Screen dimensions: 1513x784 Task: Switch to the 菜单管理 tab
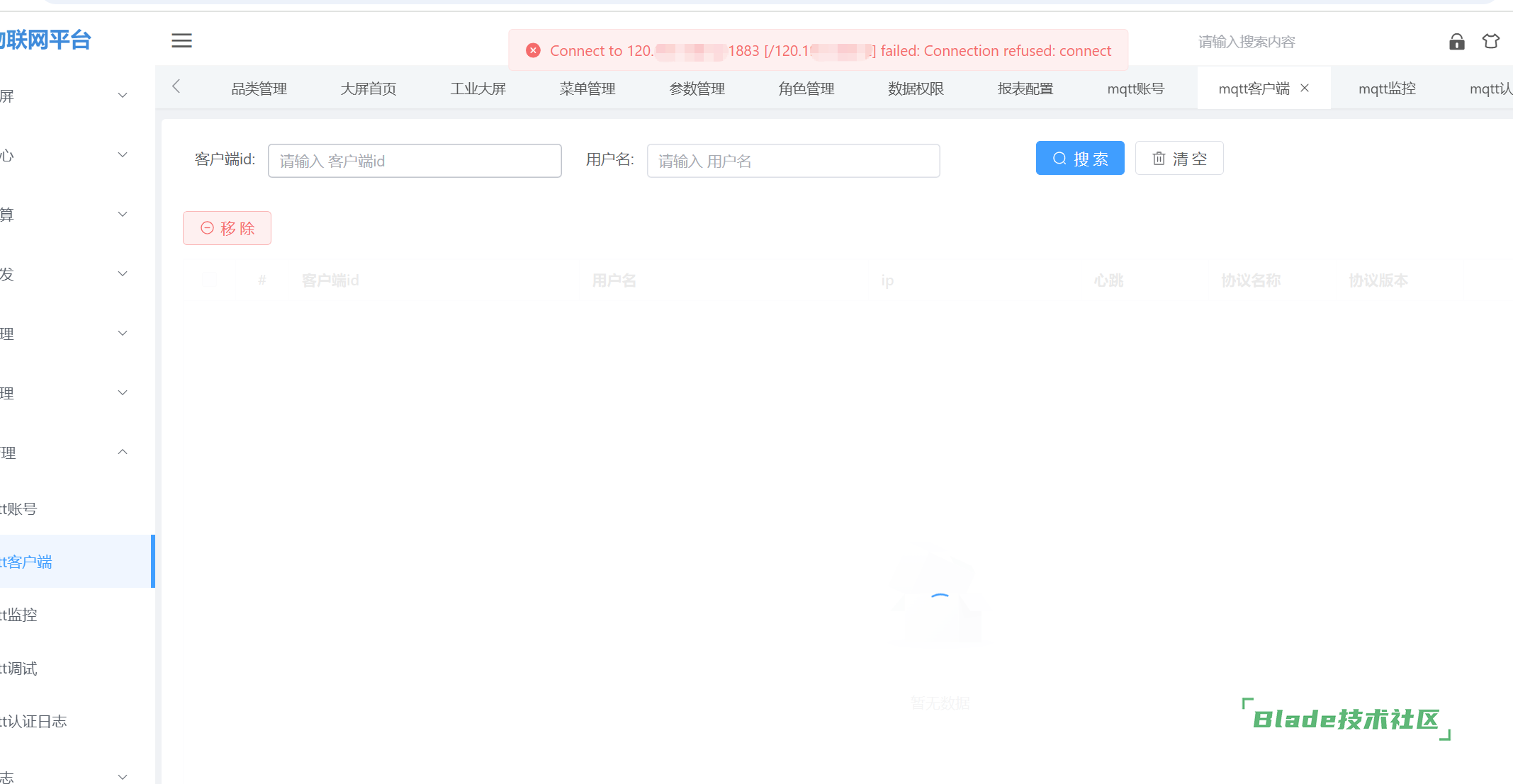[x=587, y=89]
